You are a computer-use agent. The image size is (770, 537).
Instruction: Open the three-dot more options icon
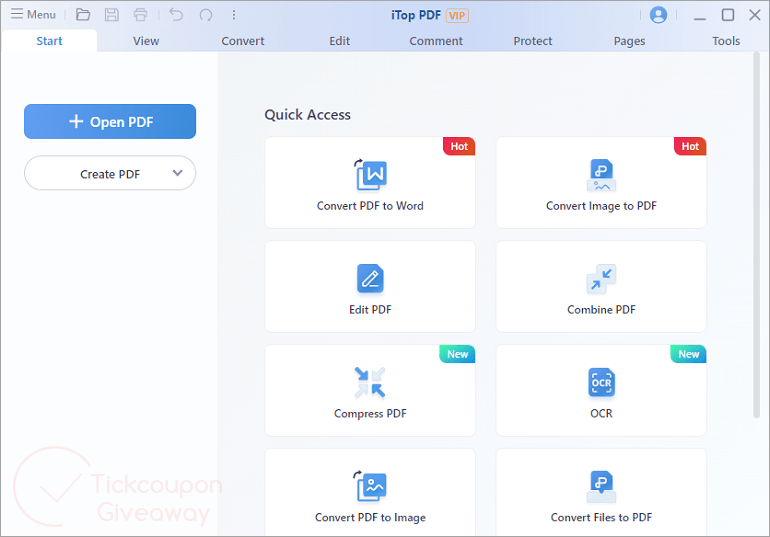click(234, 15)
